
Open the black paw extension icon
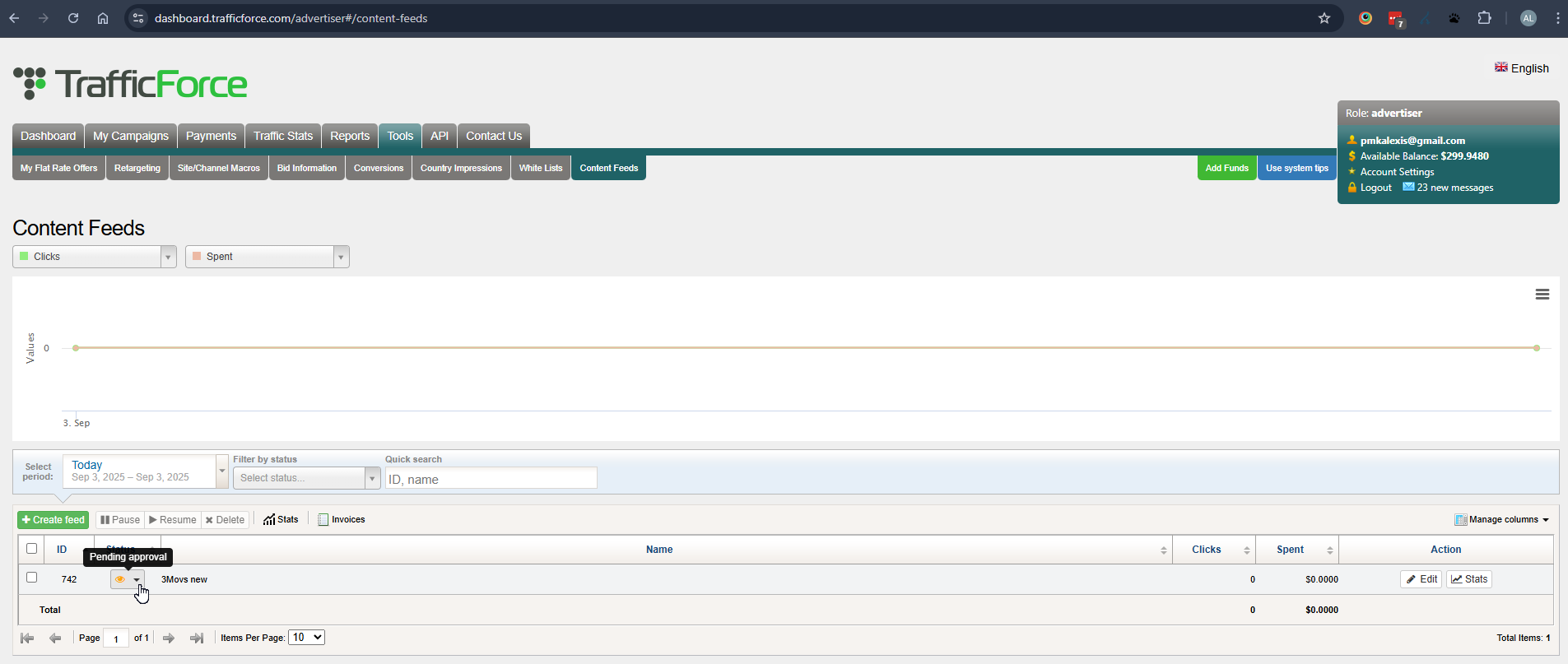pos(1454,18)
